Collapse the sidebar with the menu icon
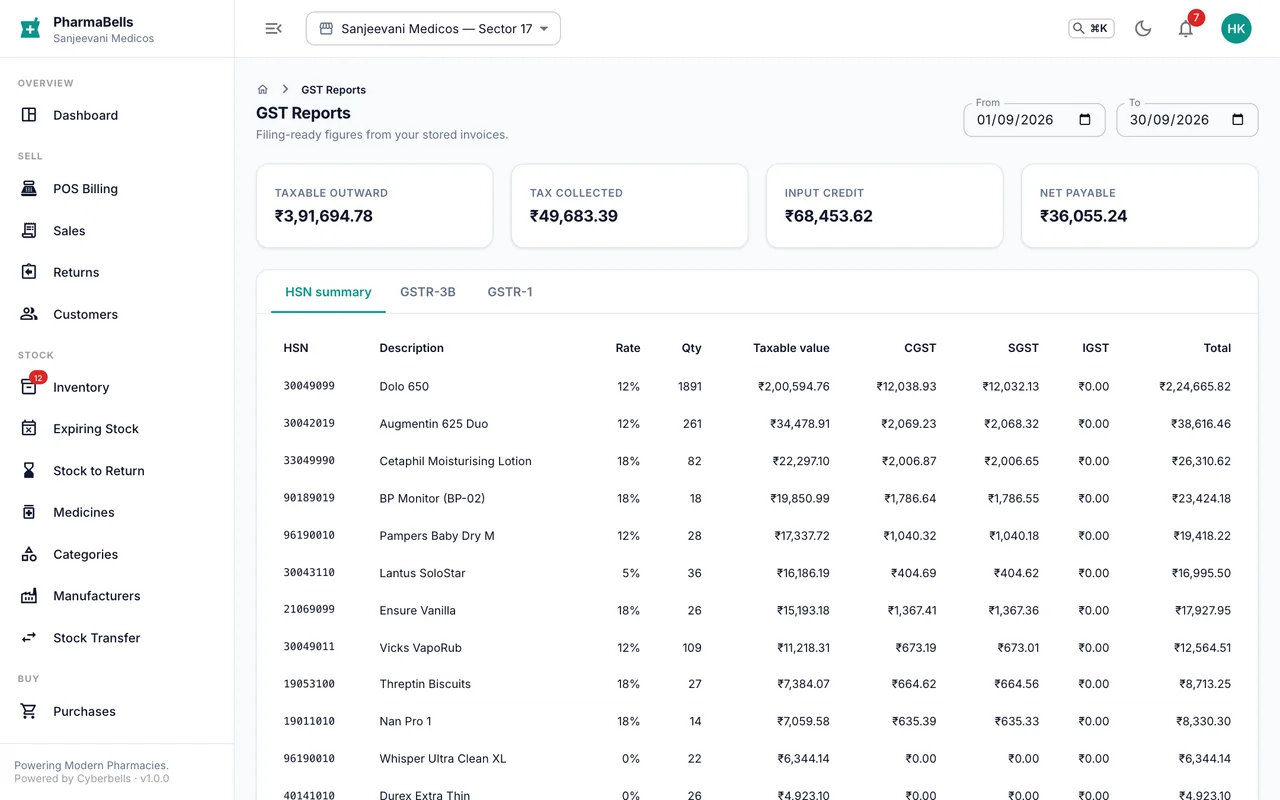This screenshot has width=1280, height=800. [x=273, y=29]
